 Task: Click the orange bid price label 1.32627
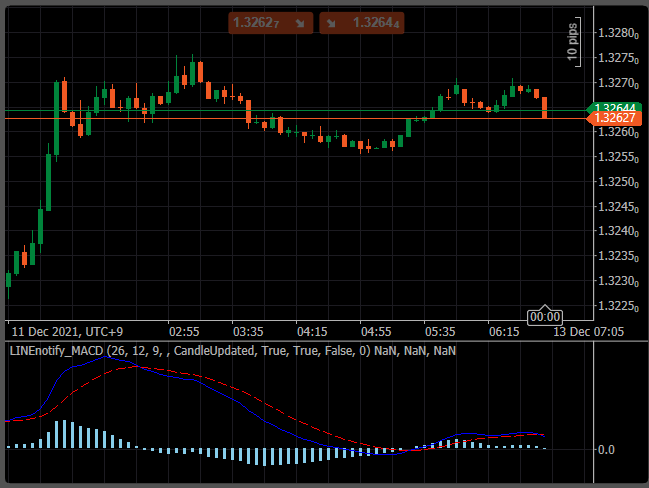[x=614, y=118]
